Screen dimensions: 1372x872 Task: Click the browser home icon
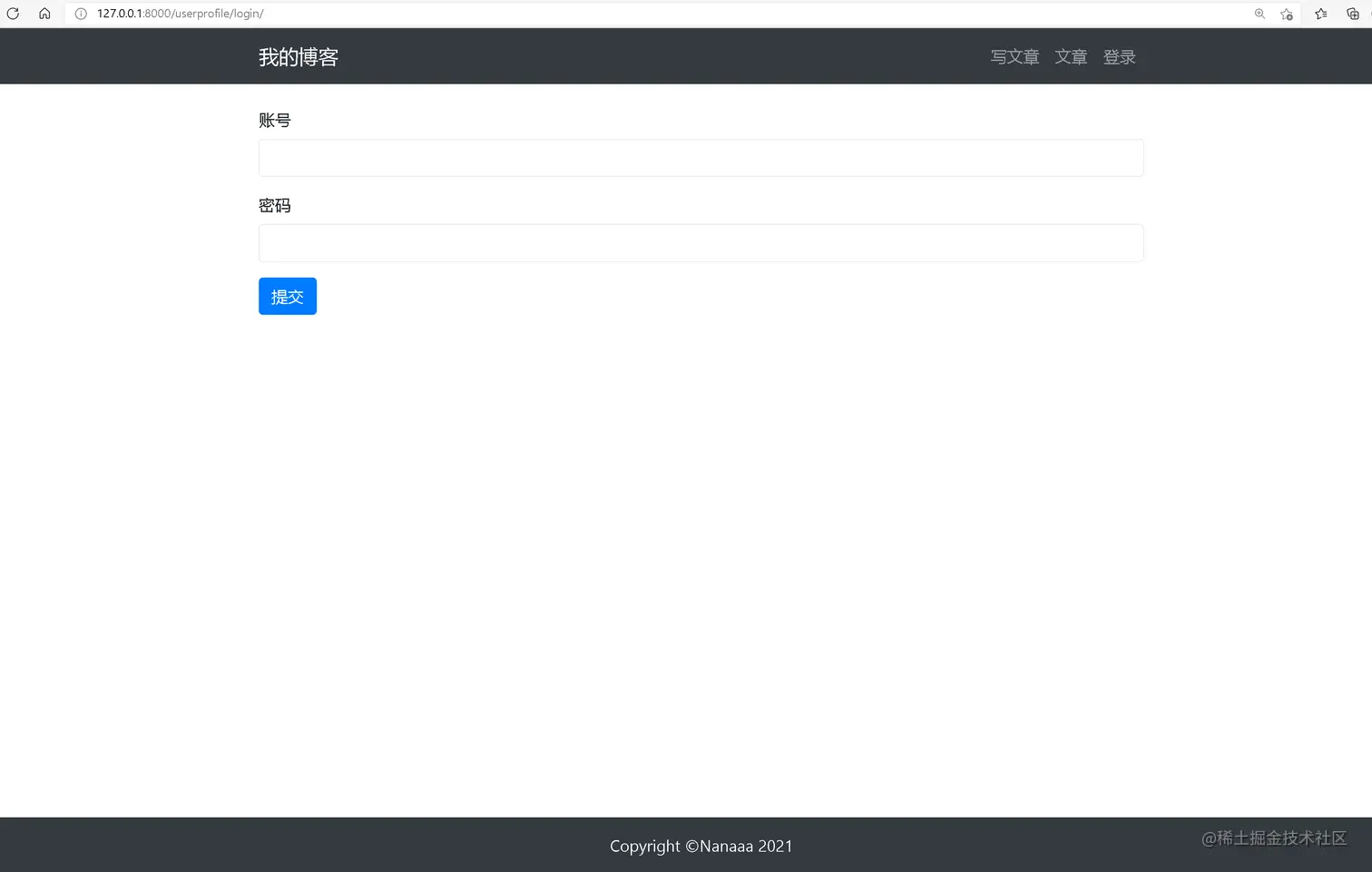(44, 14)
